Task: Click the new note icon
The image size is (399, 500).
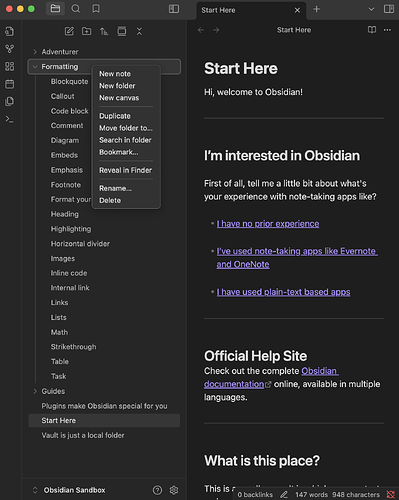Action: (69, 31)
